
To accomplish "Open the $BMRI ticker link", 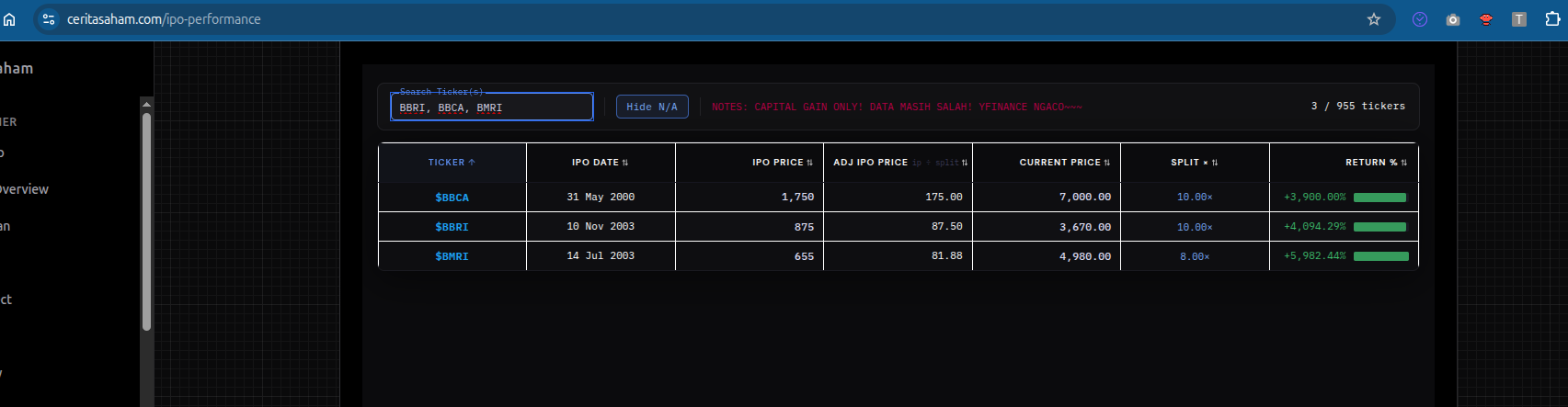I will tap(452, 256).
